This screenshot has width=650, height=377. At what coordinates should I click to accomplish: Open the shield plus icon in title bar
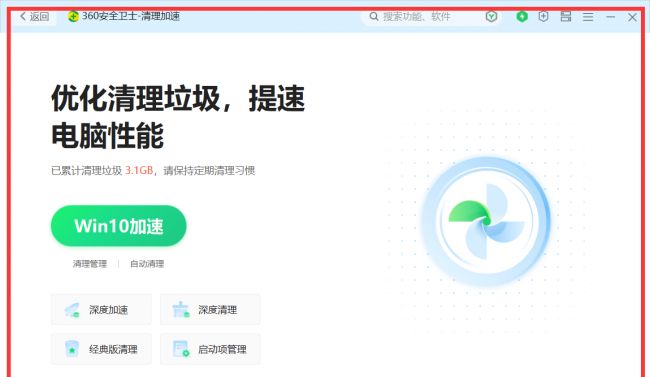[x=543, y=17]
